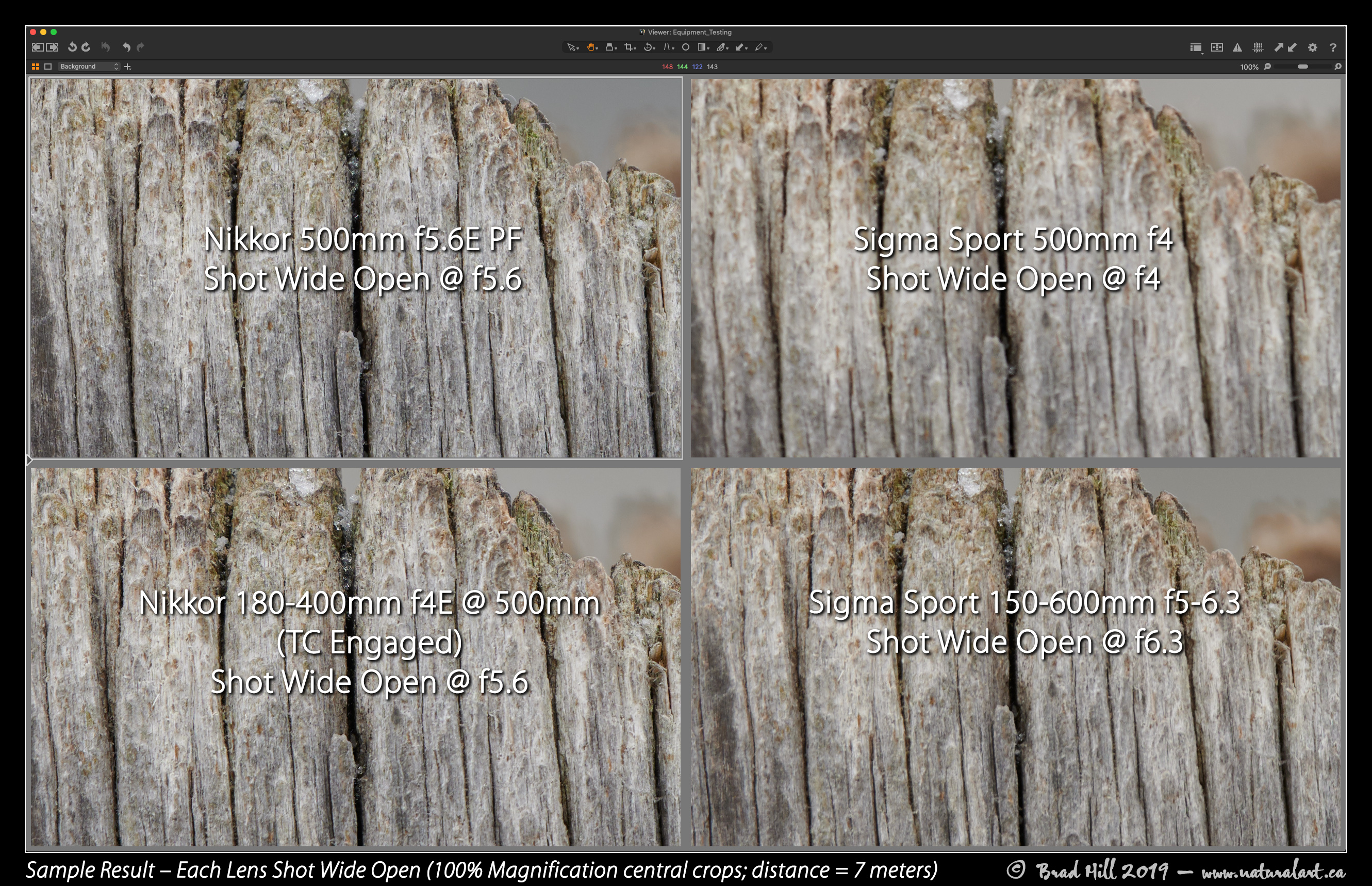Viewport: 1372px width, 886px height.
Task: Select the Annotations pencil tool
Action: pyautogui.click(x=759, y=47)
